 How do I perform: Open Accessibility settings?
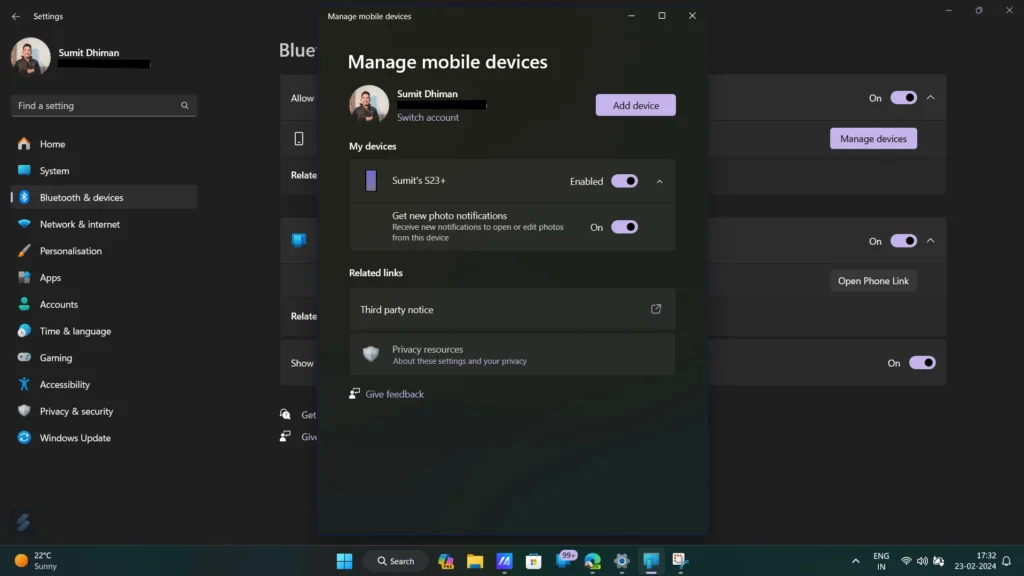point(104,385)
